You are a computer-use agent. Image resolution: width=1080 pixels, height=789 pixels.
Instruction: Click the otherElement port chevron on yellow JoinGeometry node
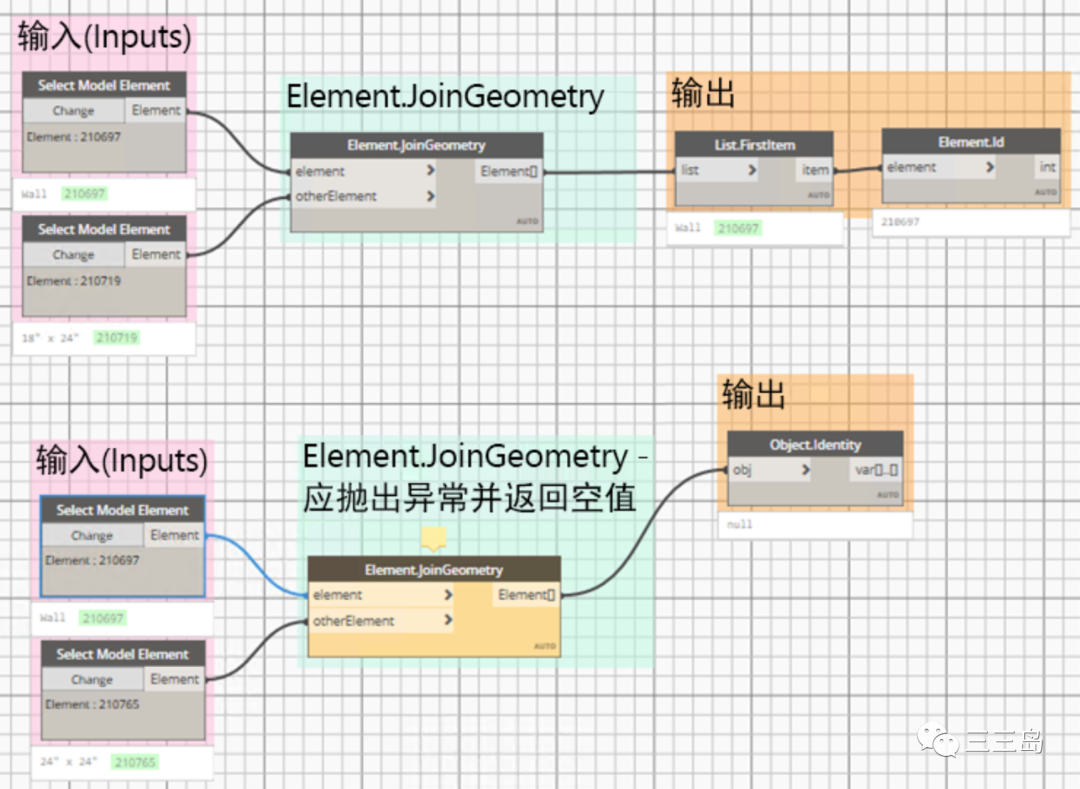pos(448,620)
